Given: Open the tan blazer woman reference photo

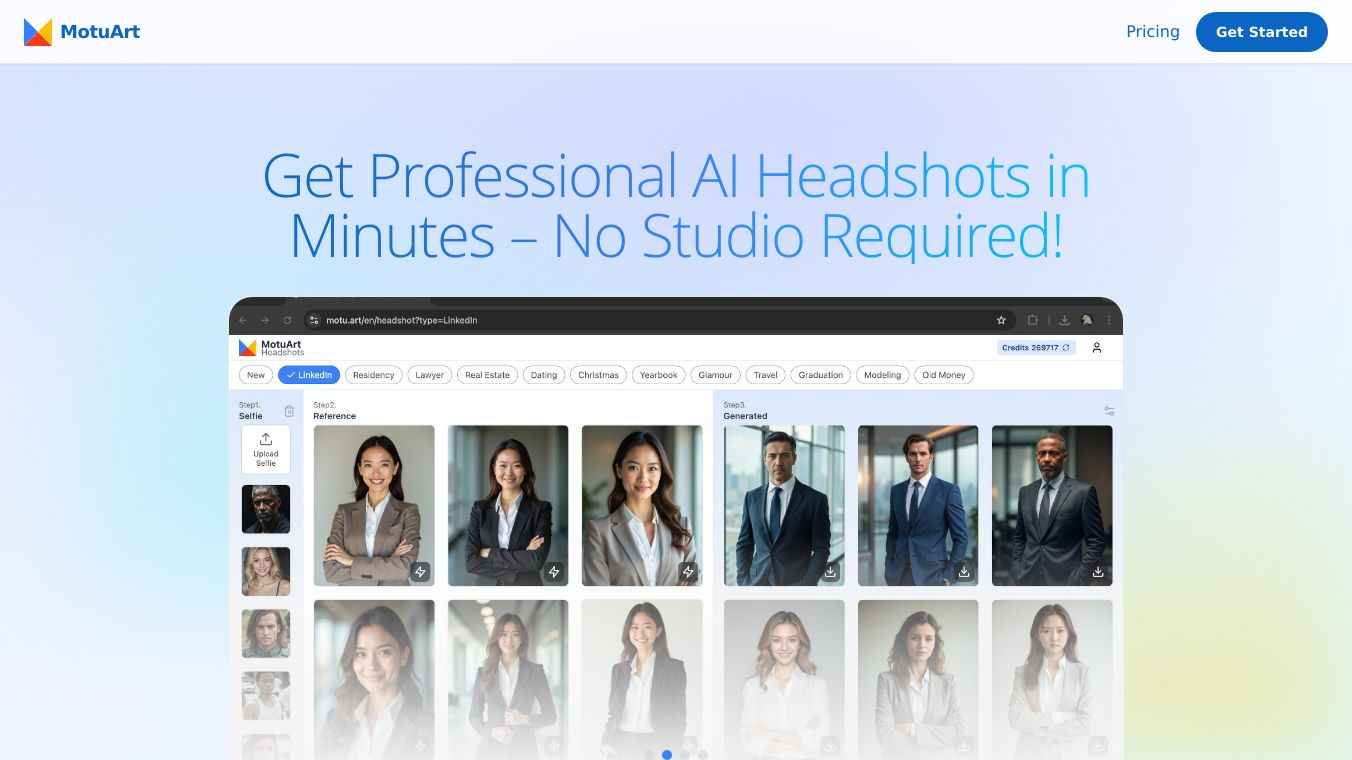Looking at the screenshot, I should click(x=374, y=505).
